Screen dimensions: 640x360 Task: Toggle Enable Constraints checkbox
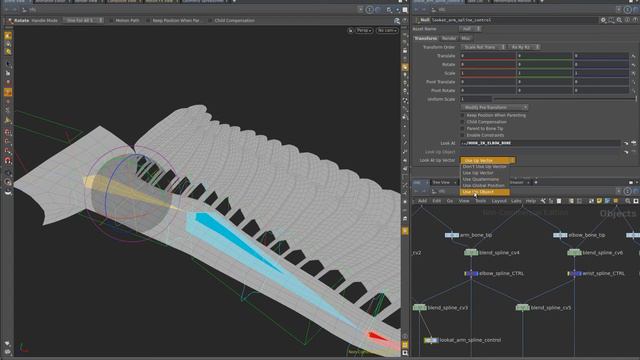tap(462, 135)
